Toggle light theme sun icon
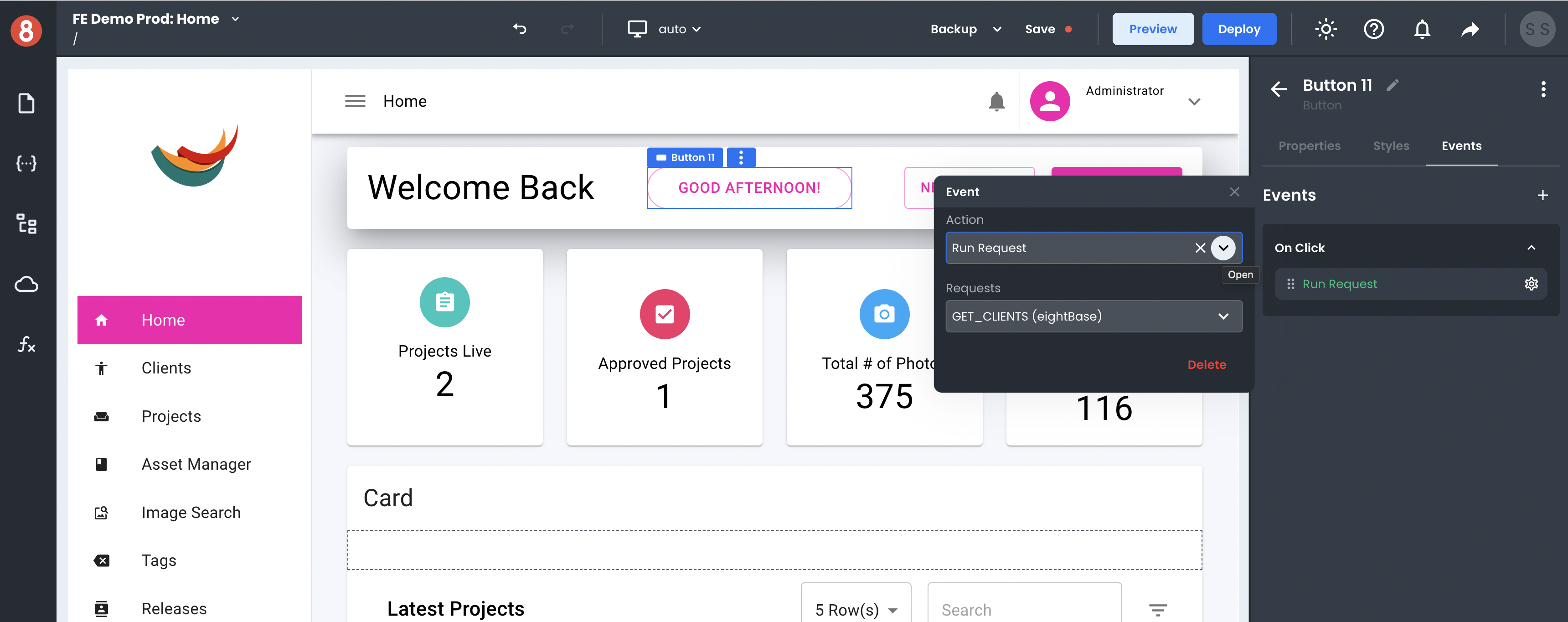The image size is (1568, 622). click(x=1325, y=29)
